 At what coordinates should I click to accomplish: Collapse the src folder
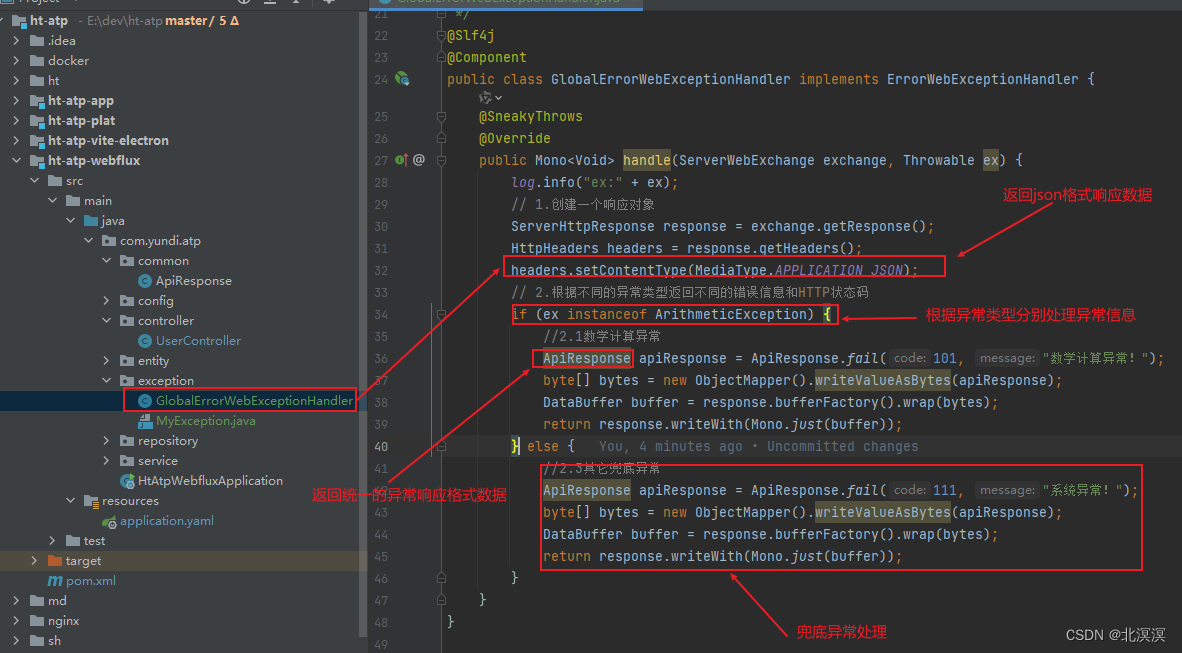35,180
